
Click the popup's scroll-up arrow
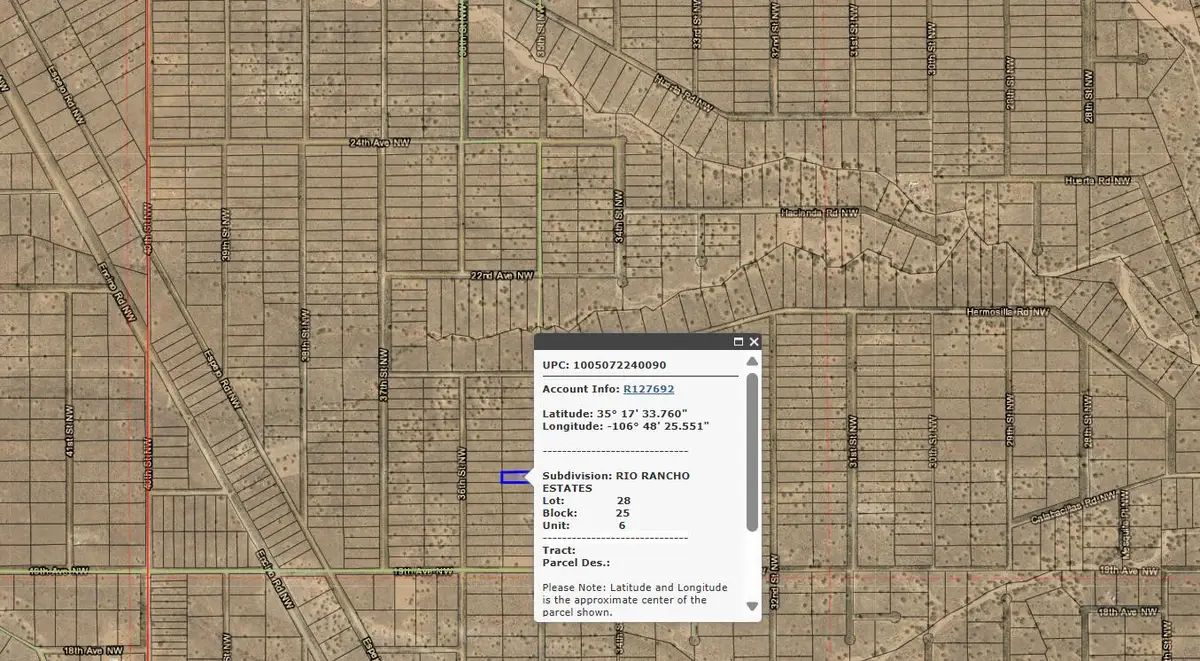[752, 362]
